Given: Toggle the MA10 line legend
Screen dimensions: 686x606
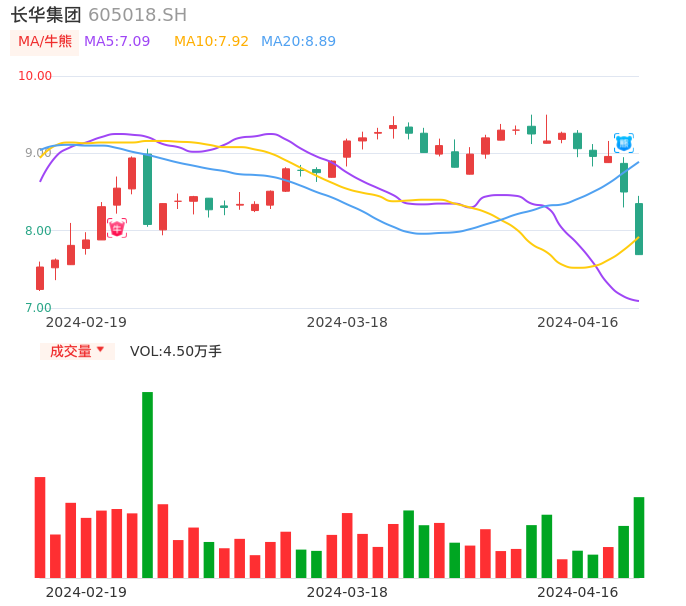Looking at the screenshot, I should click(x=211, y=42).
